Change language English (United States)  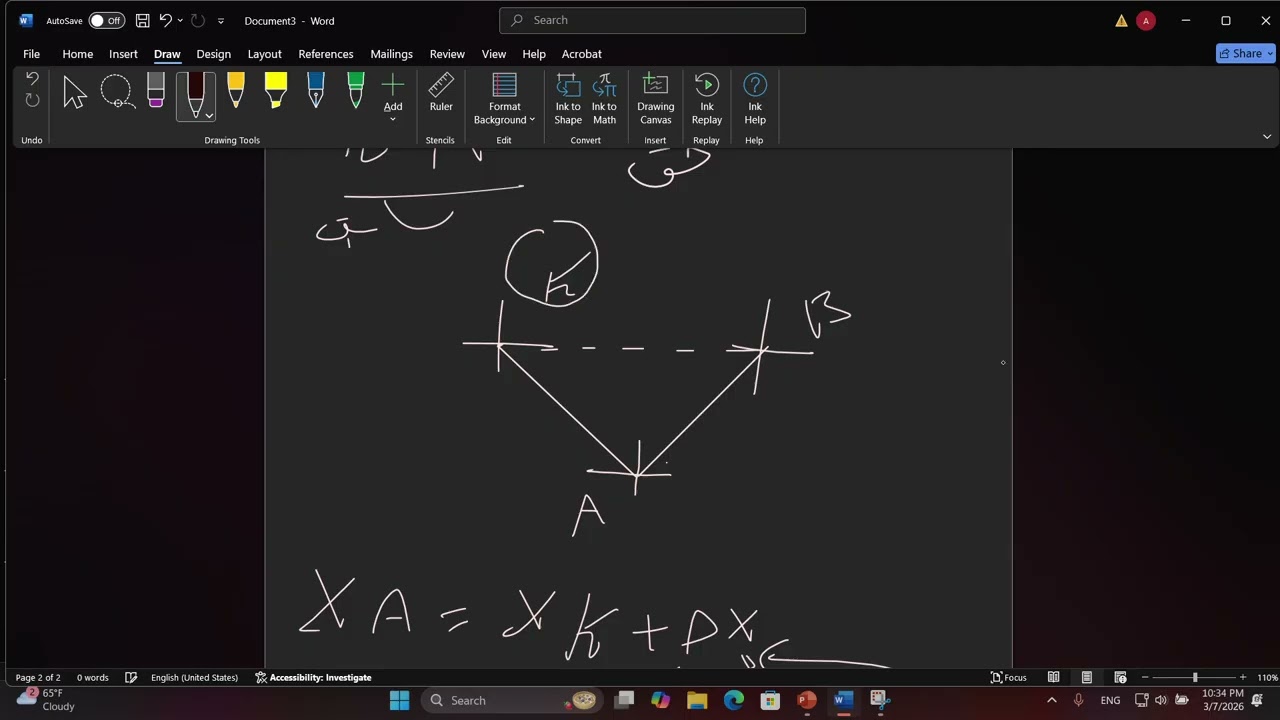pyautogui.click(x=194, y=677)
